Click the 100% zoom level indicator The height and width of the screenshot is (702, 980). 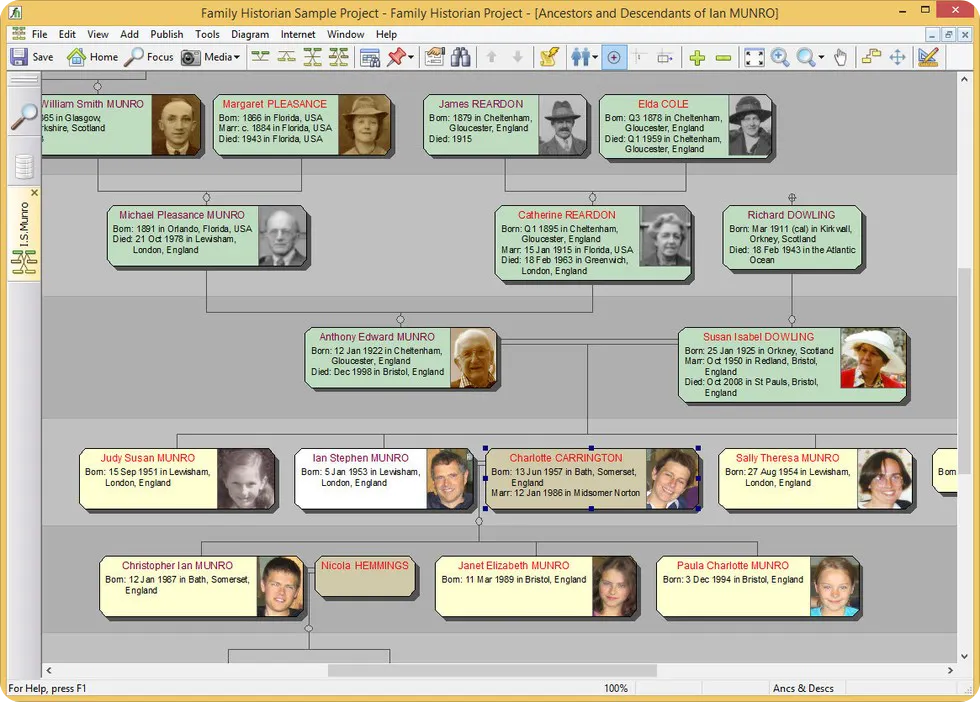616,688
